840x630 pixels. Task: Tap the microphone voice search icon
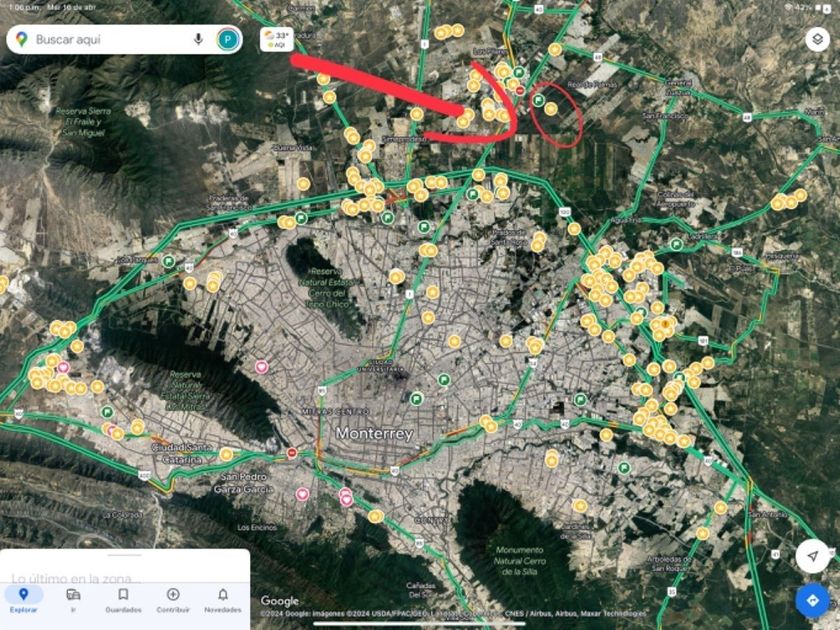tap(198, 39)
